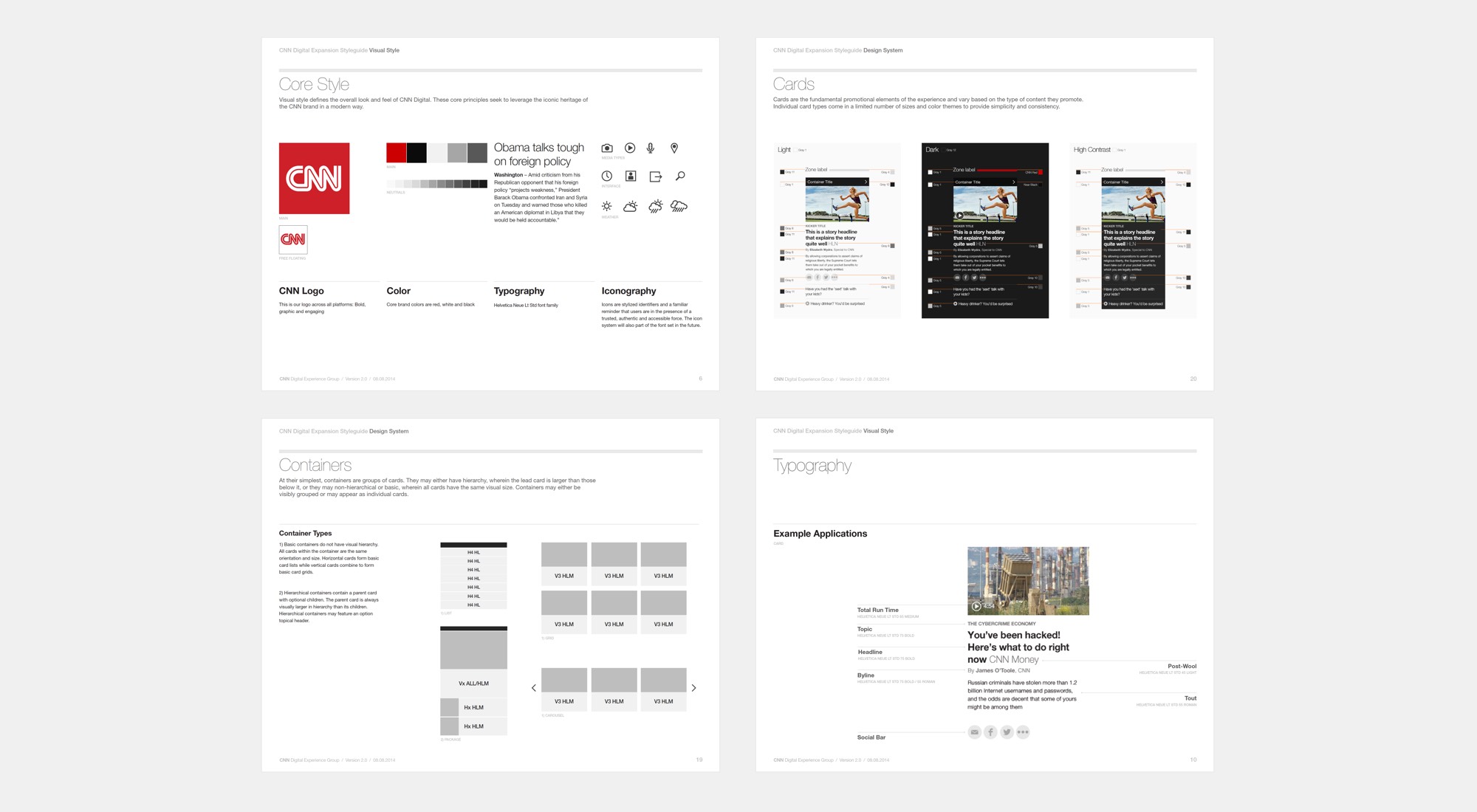
Task: Click the heavy rain weather icon
Action: tap(679, 207)
